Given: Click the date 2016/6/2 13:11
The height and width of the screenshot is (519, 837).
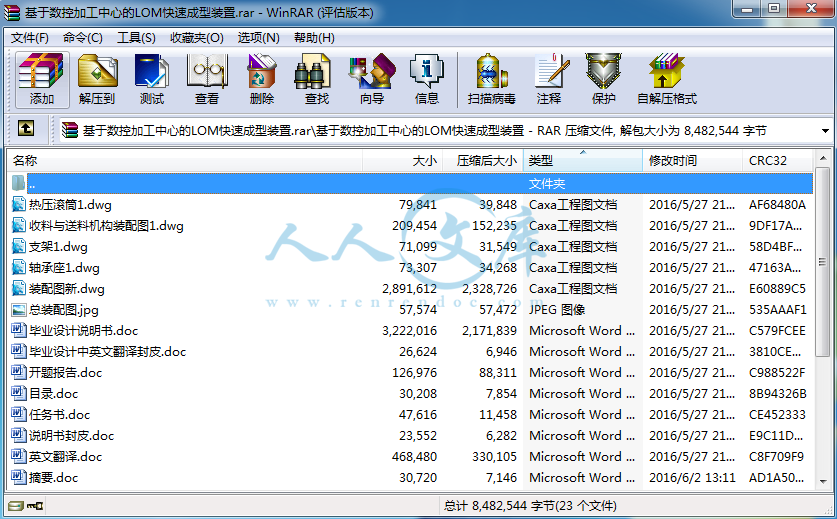Looking at the screenshot, I should tap(692, 478).
